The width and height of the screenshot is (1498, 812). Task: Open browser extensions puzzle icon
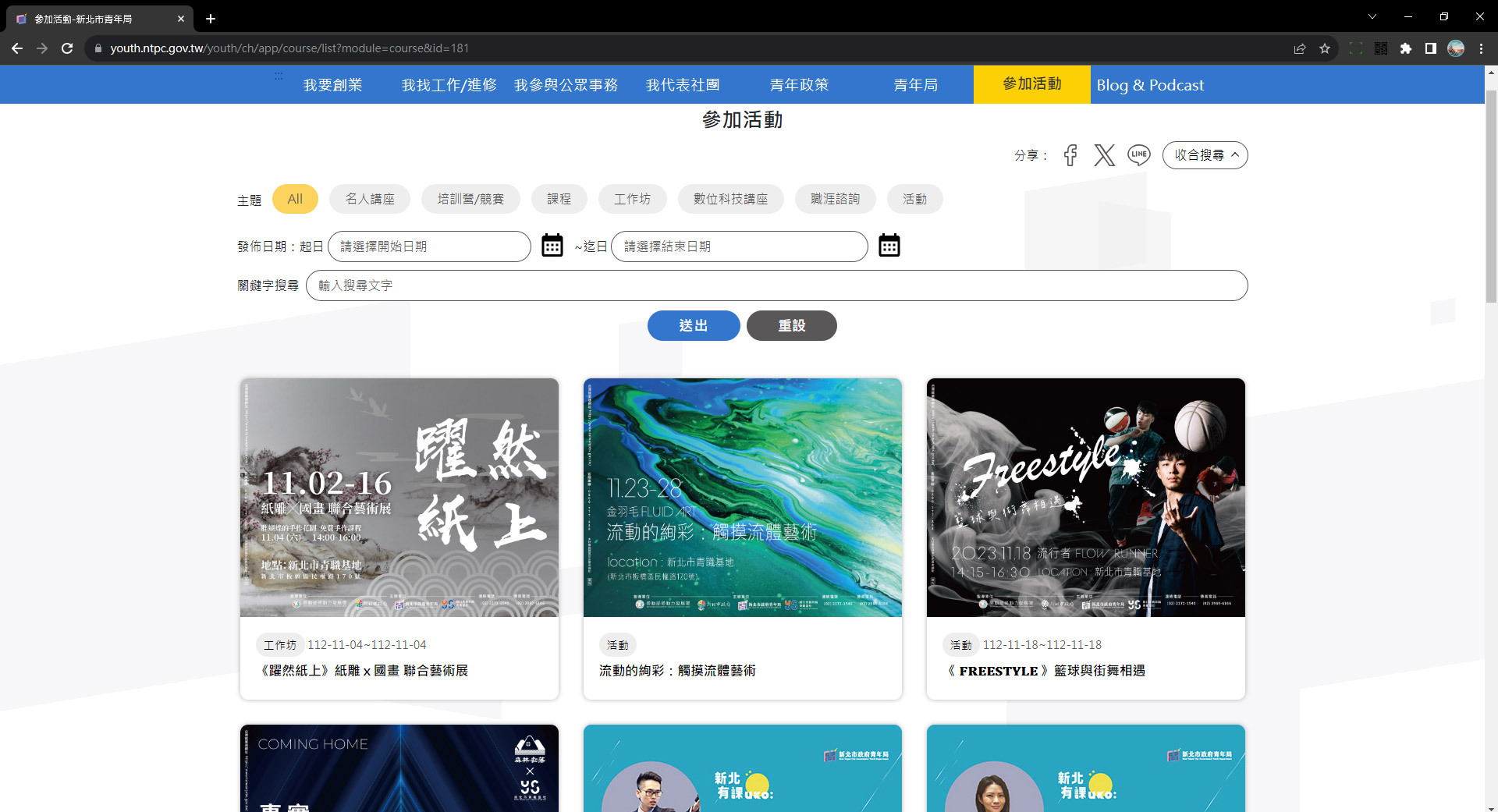[1406, 48]
